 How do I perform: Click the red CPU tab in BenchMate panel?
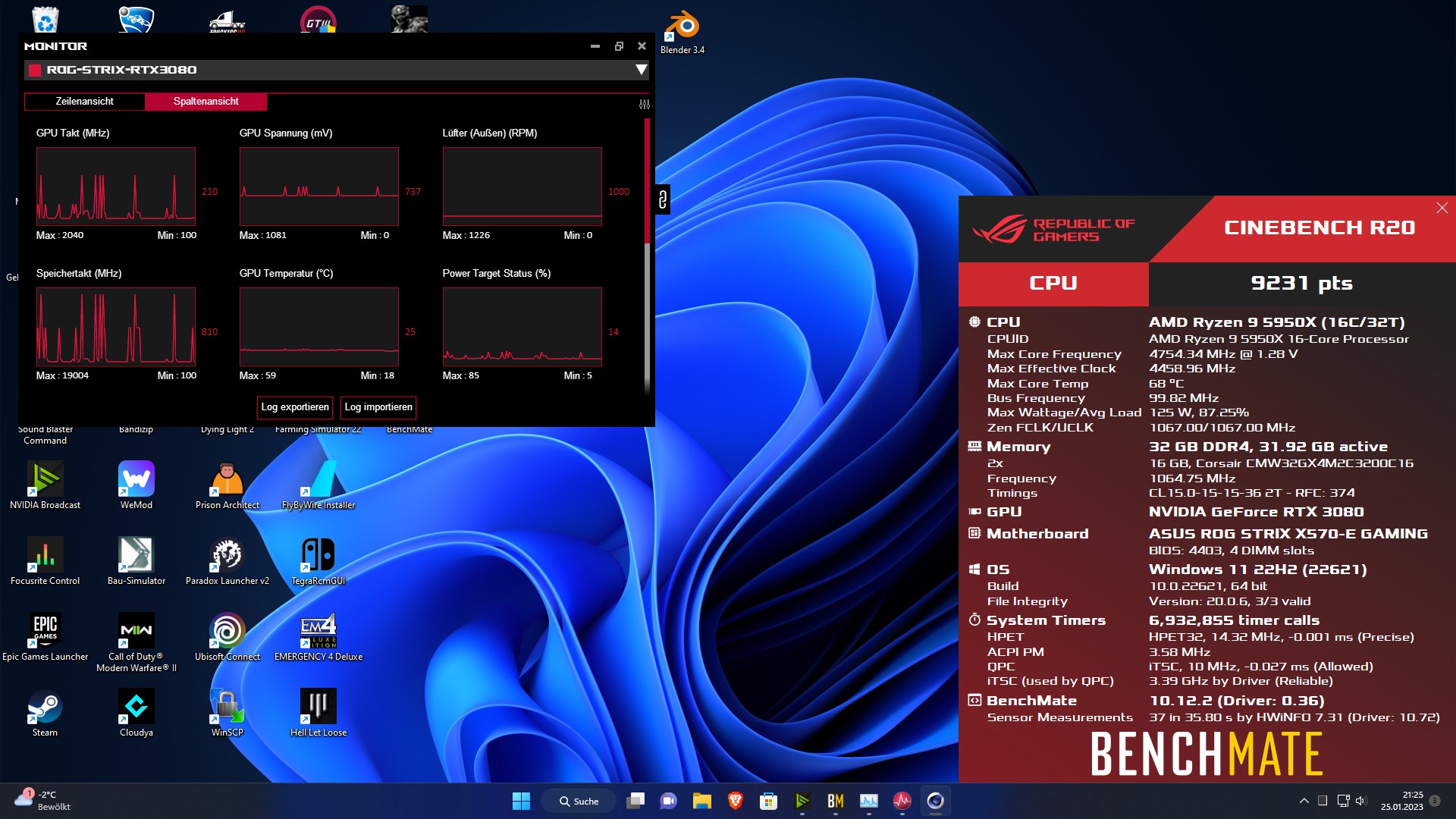(x=1053, y=284)
